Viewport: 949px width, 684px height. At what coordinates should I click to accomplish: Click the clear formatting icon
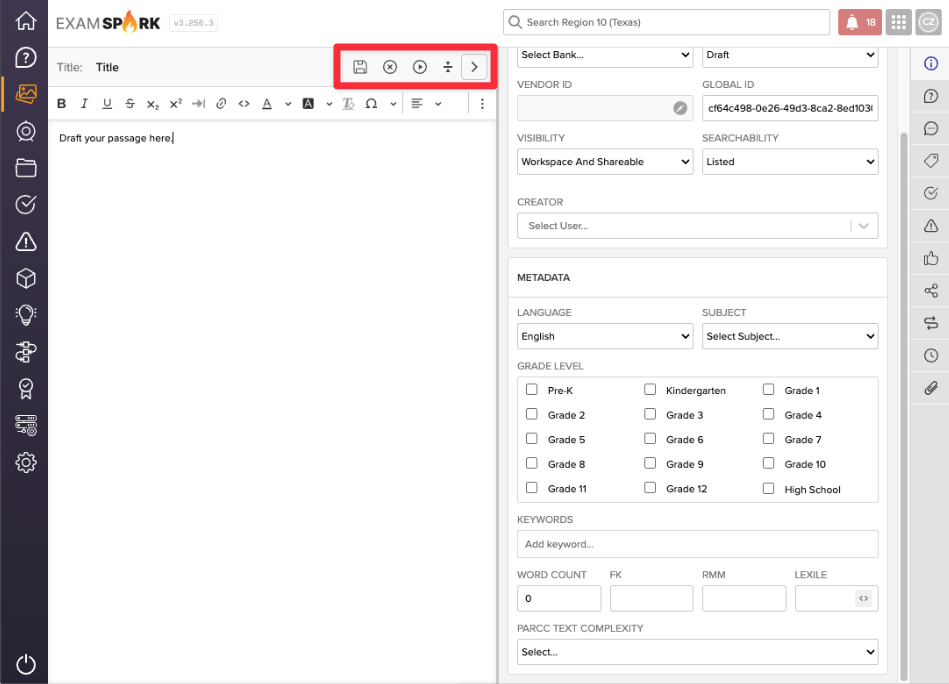pos(348,104)
